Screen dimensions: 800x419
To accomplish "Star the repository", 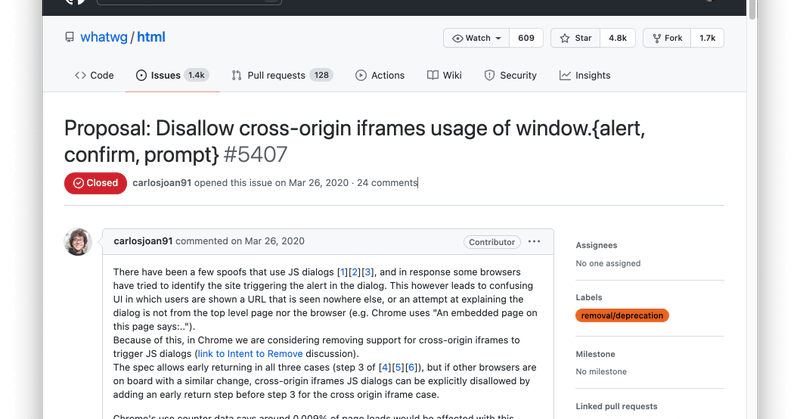I will pos(576,38).
